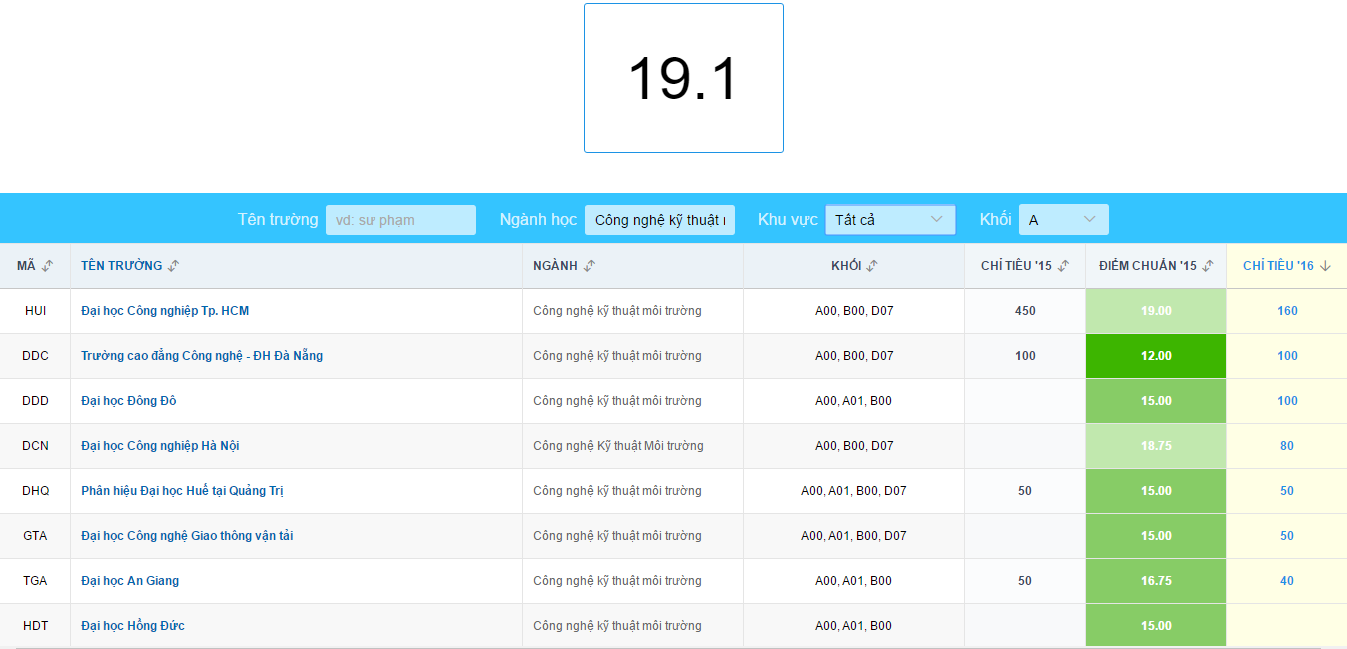Open Trường cao đẳng Công nghệ Đà Nẵng link
Viewport: 1347px width, 649px height.
202,356
